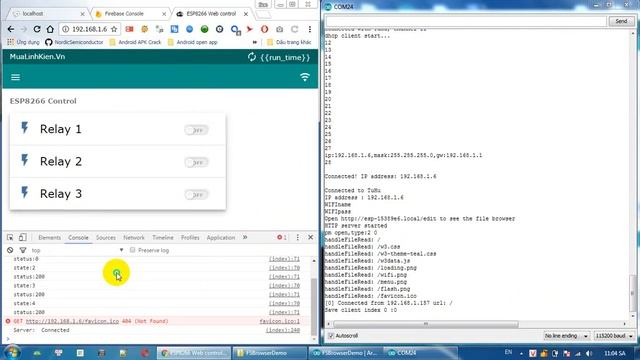Focus the DevTools console prompt line
The height and width of the screenshot is (360, 640).
point(159,339)
